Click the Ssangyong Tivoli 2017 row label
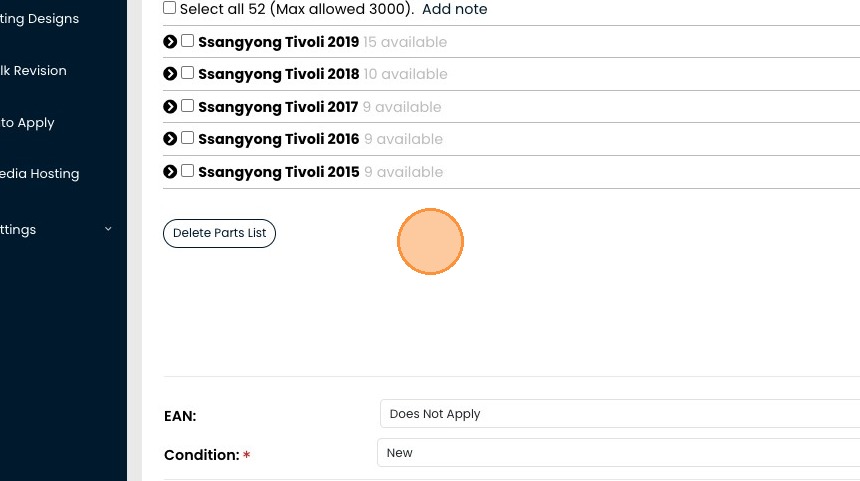 pyautogui.click(x=278, y=107)
